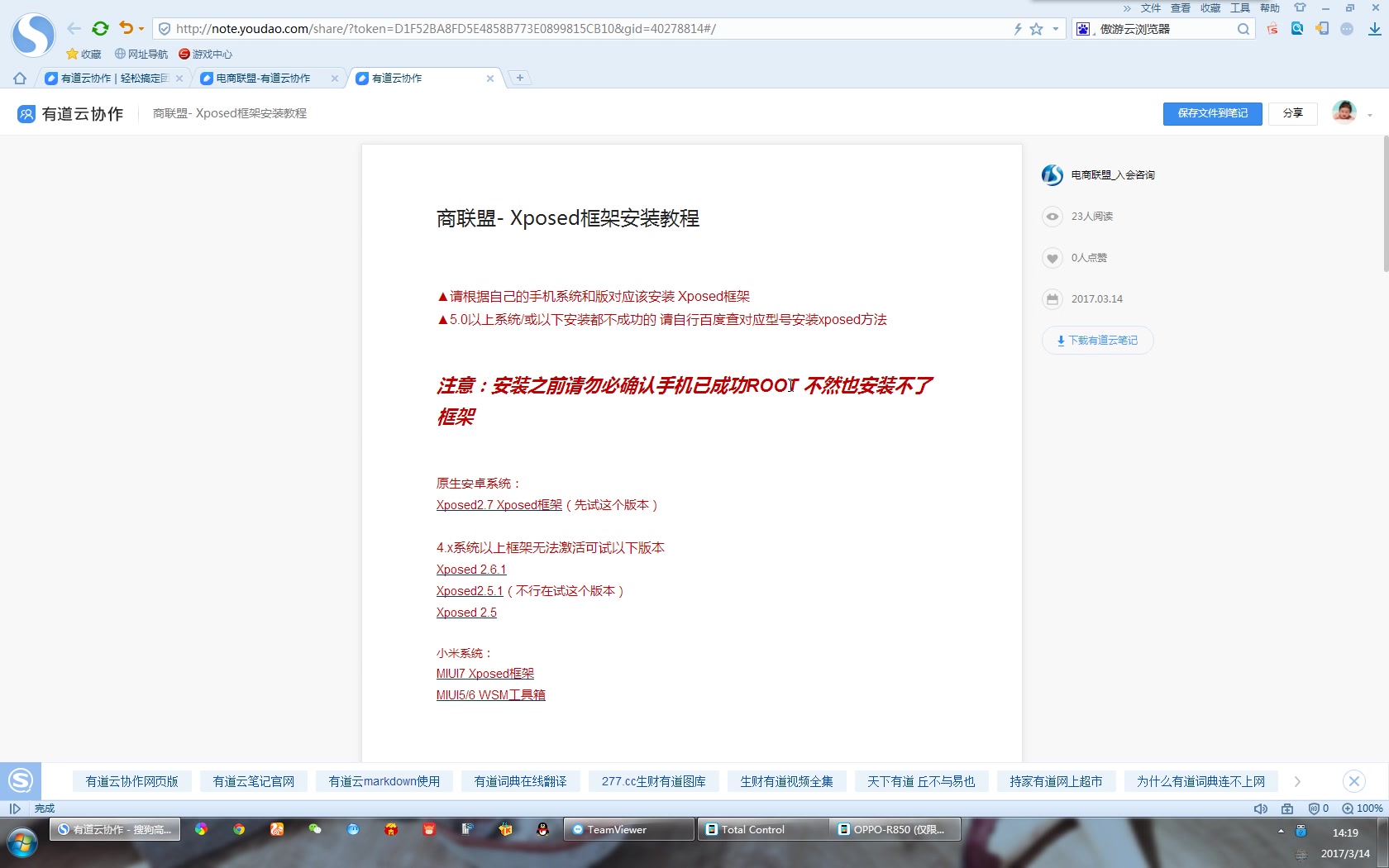1389x868 pixels.
Task: Expand the user avatar dropdown arrow
Action: pyautogui.click(x=1370, y=115)
